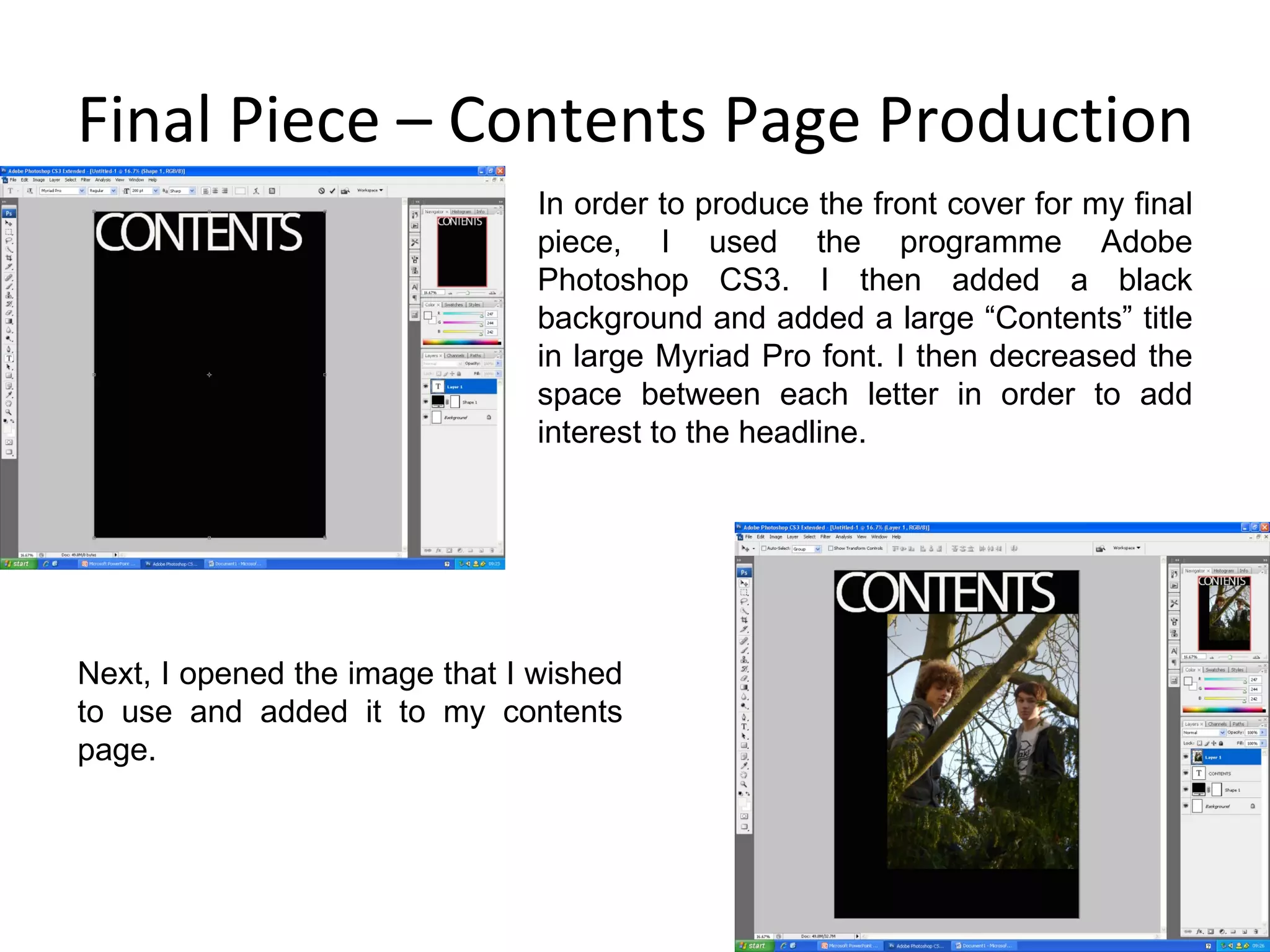
Task: Click Go to Bridge icon in tree-photo options bar
Action: point(1101,549)
